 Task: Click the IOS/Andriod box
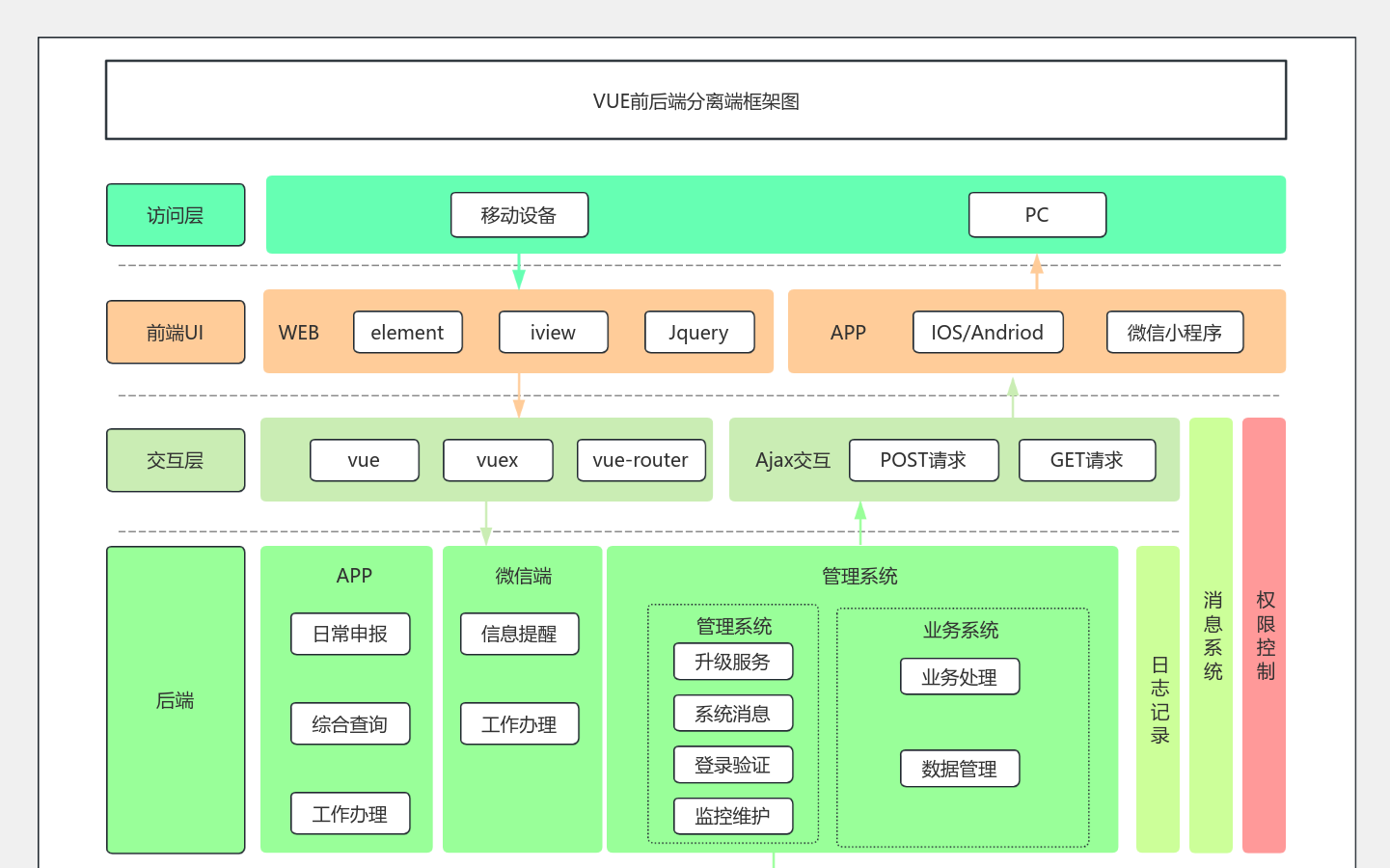(988, 333)
